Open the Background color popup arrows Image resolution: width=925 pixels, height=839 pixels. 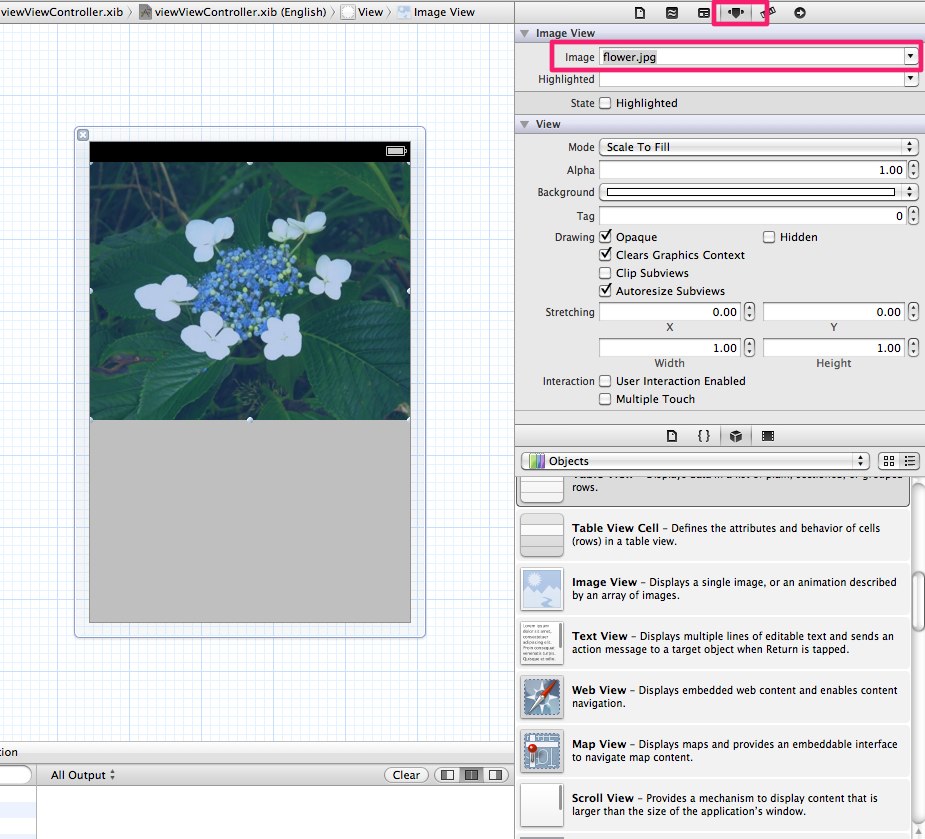[x=909, y=192]
